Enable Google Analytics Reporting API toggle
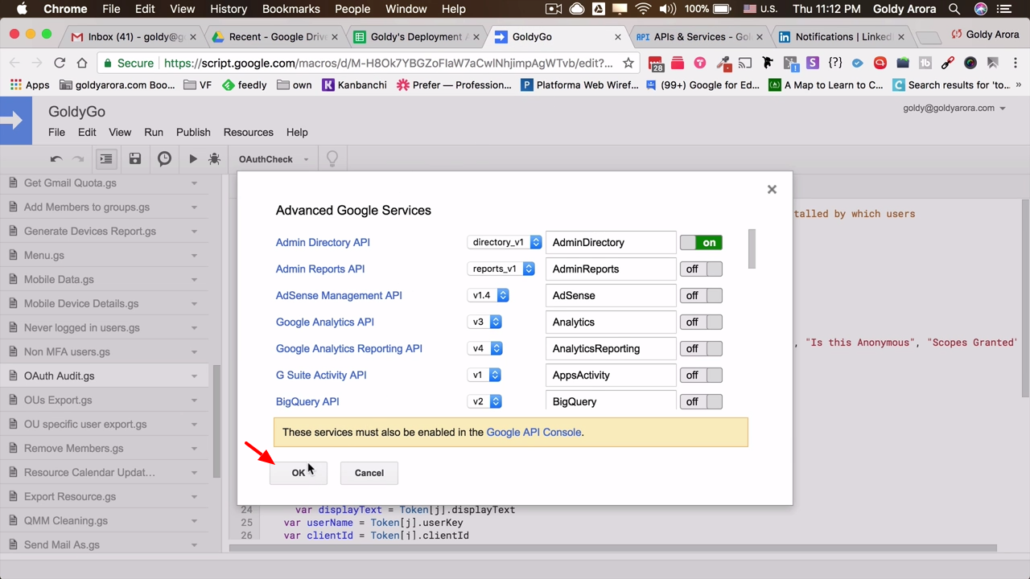The image size is (1030, 579). (701, 348)
